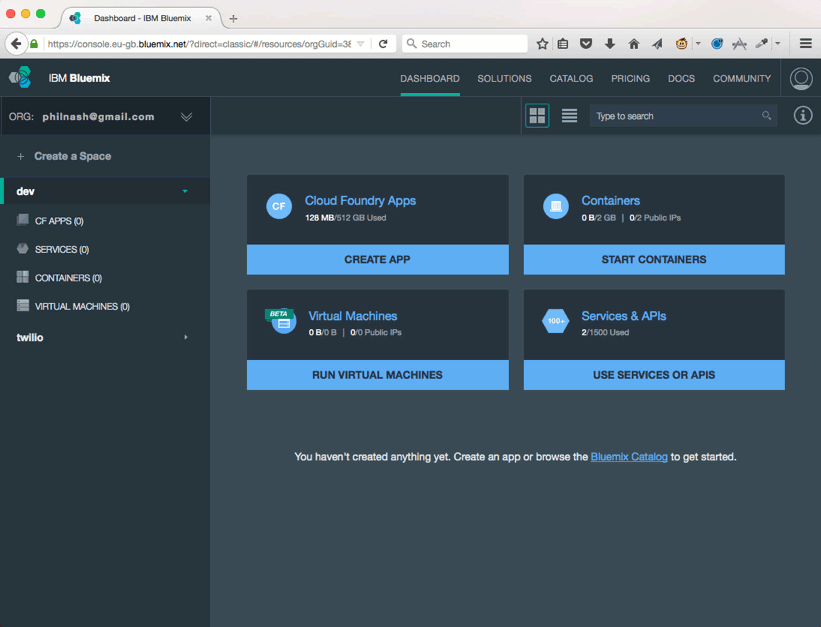Open the browser bookmarks list icon
This screenshot has width=821, height=627.
tap(563, 43)
